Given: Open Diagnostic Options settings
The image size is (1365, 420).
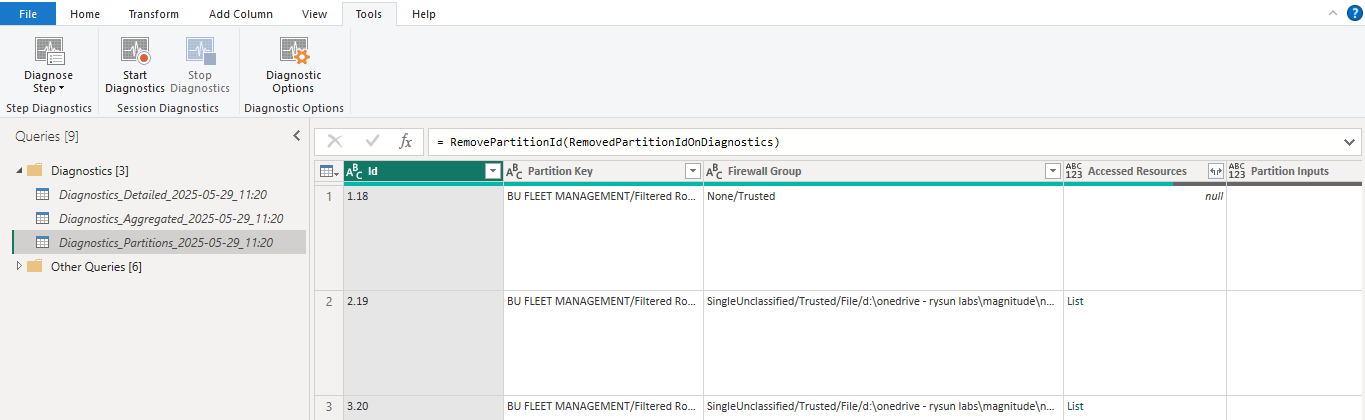Looking at the screenshot, I should [294, 52].
